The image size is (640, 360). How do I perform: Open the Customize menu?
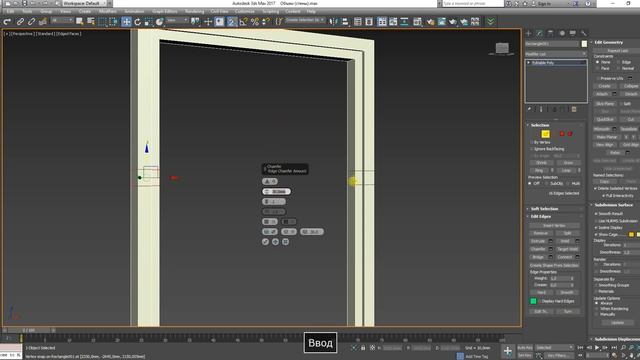244,11
